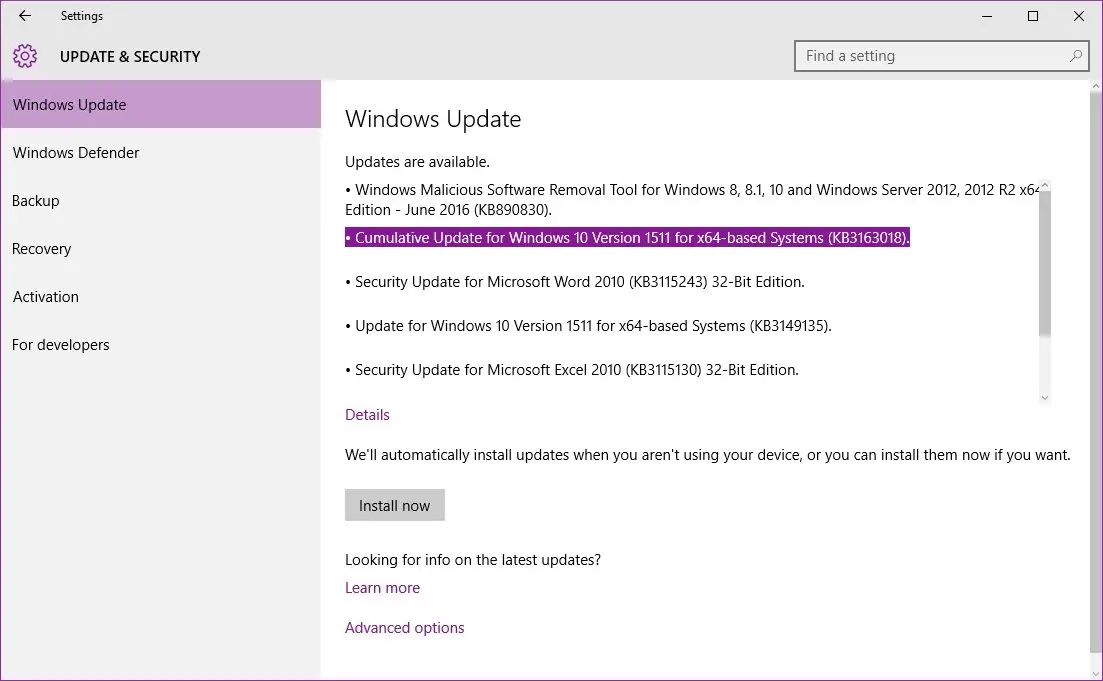Viewport: 1103px width, 681px height.
Task: Maximize the Settings window
Action: coord(1033,15)
